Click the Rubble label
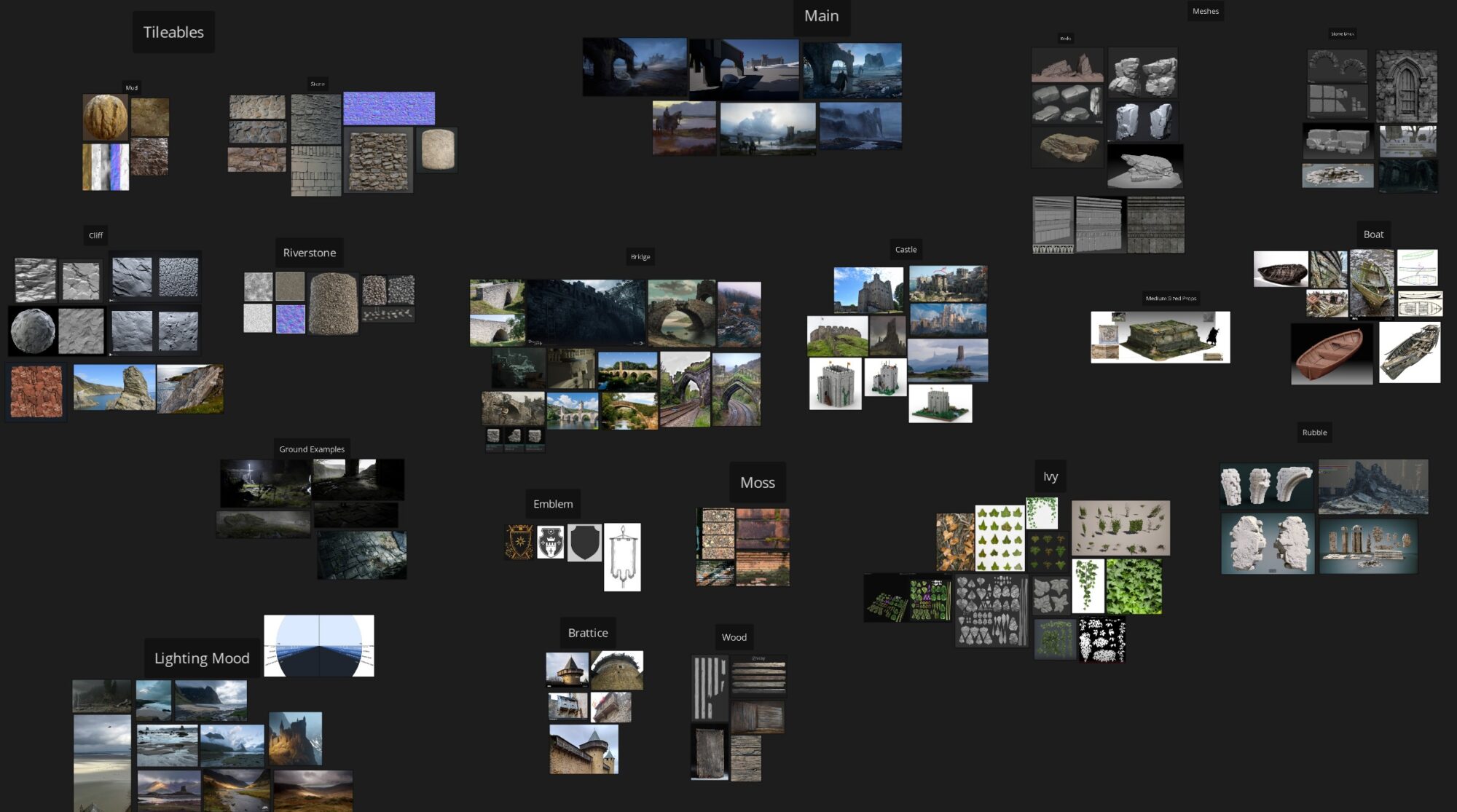The width and height of the screenshot is (1457, 812). click(1313, 433)
